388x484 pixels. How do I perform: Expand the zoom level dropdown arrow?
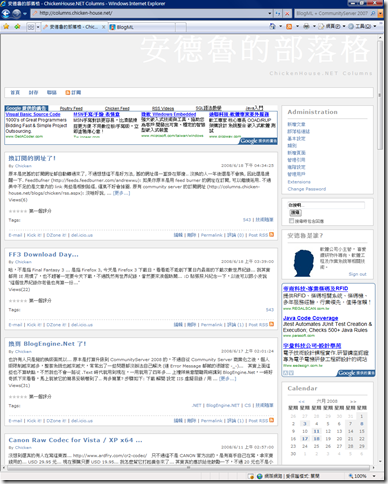(374, 476)
